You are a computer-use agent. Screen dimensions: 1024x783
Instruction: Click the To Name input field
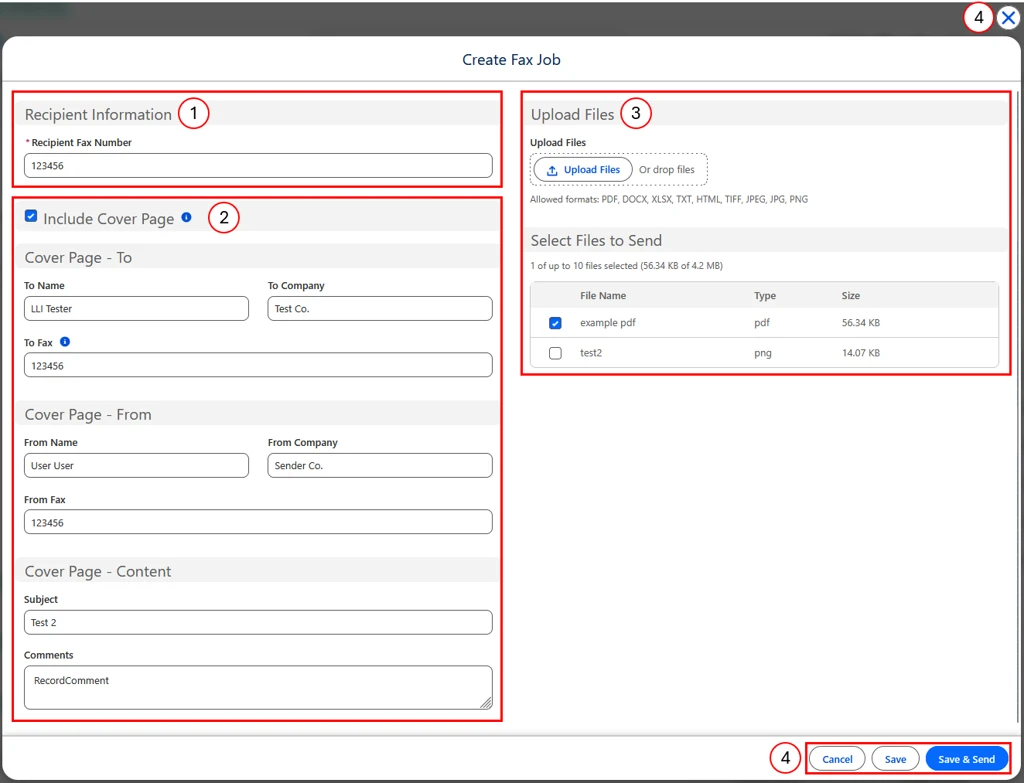(136, 309)
